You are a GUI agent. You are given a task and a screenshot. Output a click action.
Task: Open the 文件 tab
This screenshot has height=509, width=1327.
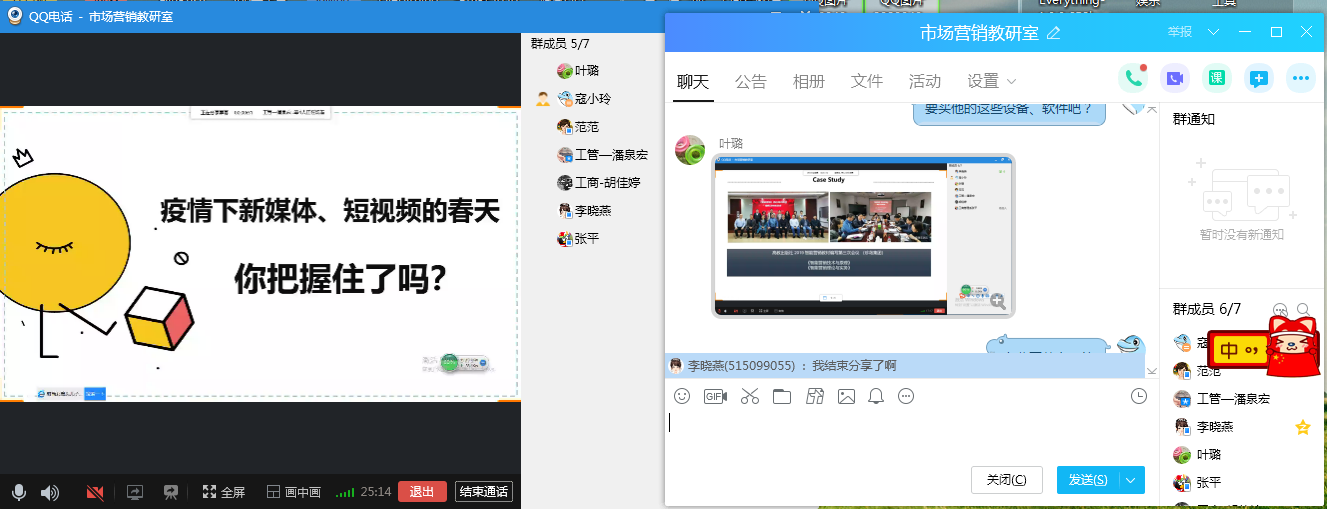point(867,81)
